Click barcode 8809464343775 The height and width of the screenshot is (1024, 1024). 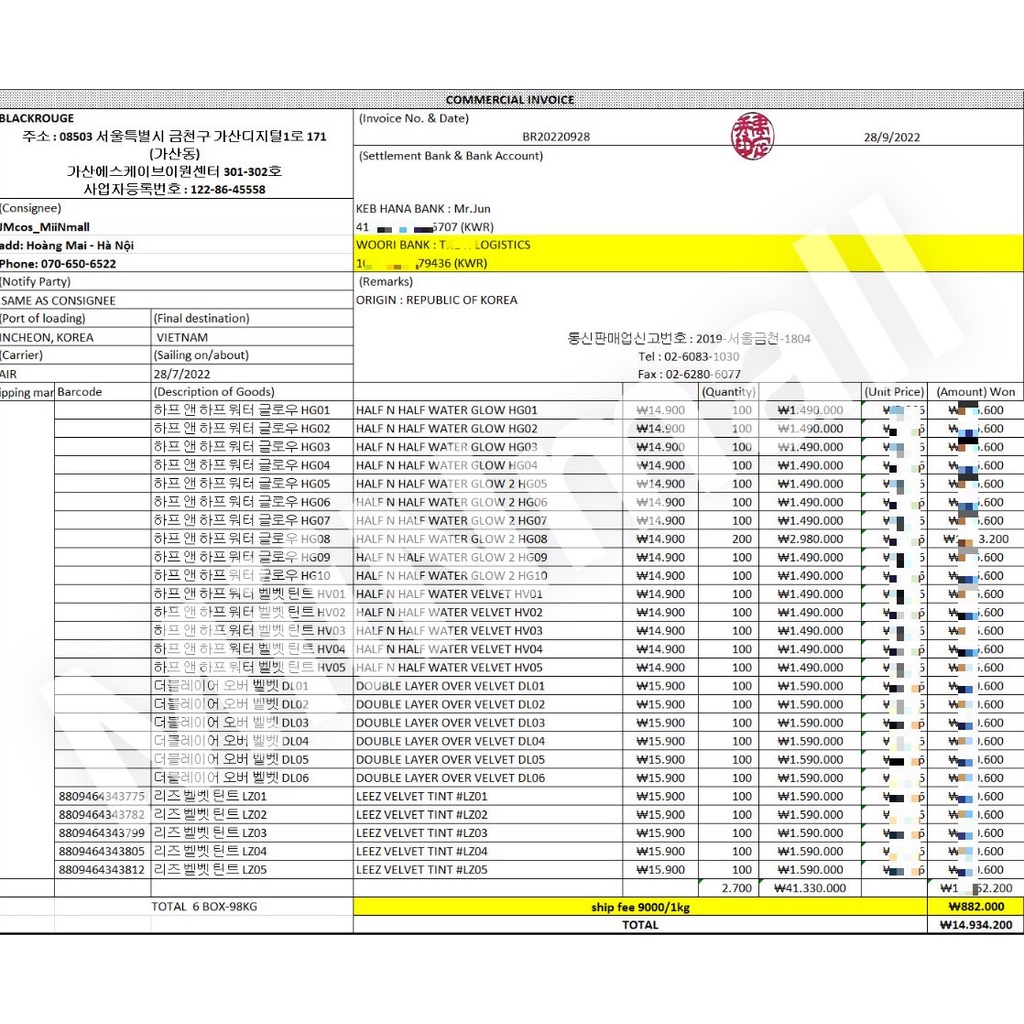101,796
